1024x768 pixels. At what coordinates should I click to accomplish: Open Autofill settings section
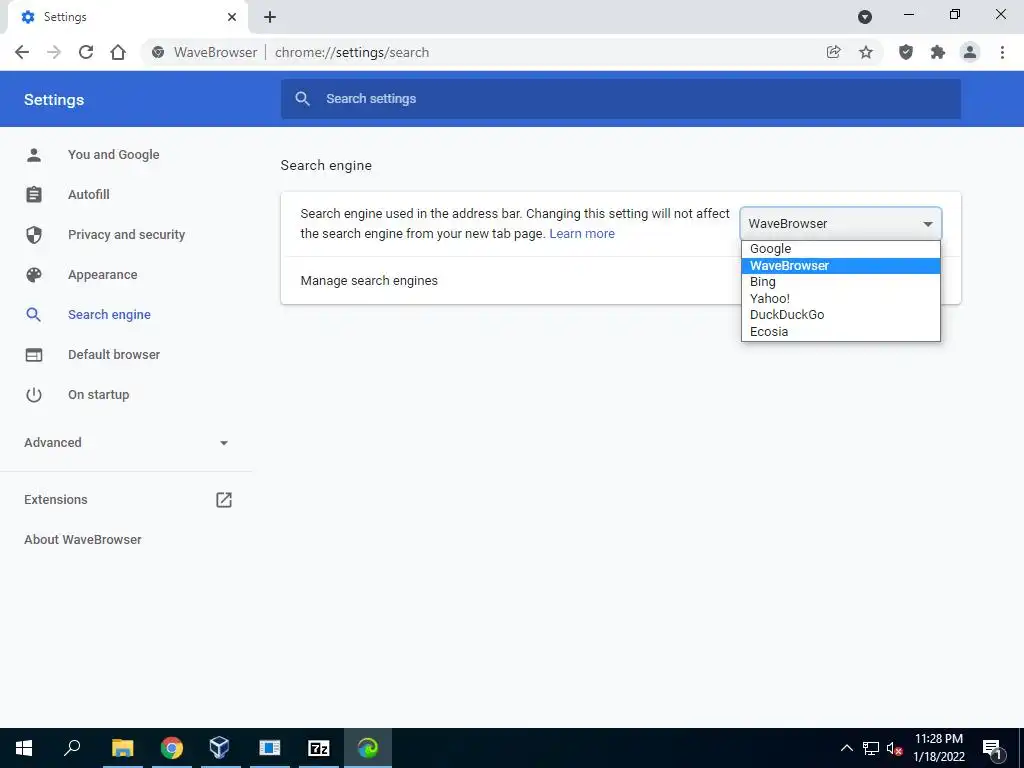tap(89, 195)
